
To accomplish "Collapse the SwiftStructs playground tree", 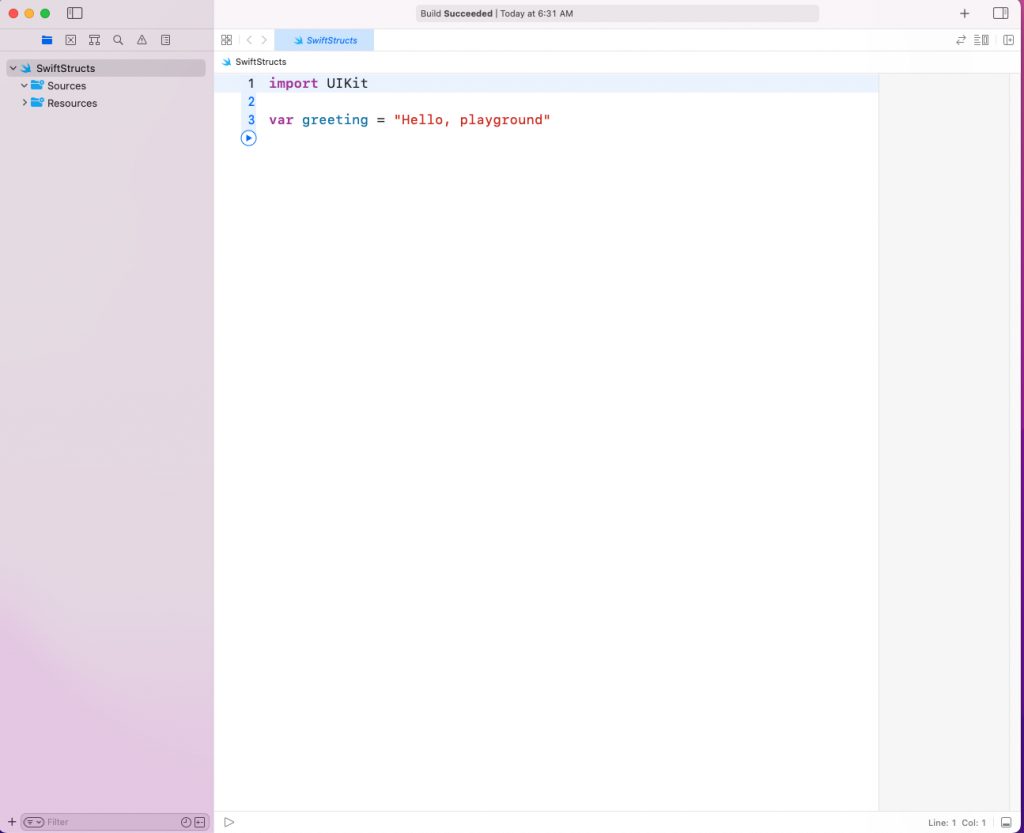I will click(13, 68).
